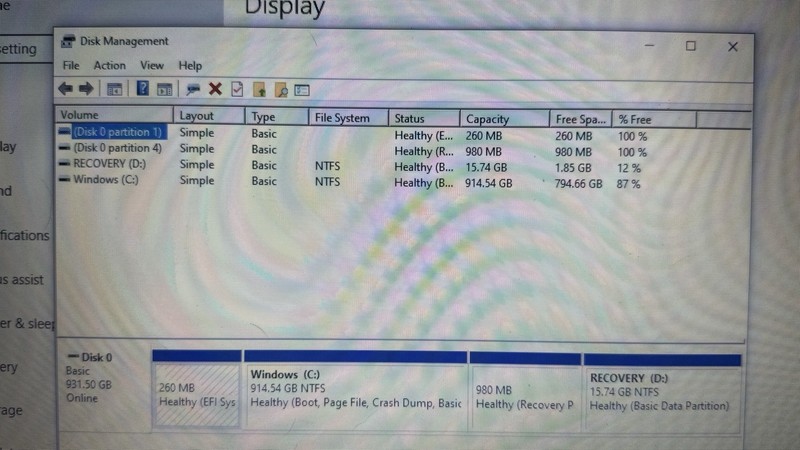Viewport: 800px width, 450px height.
Task: Click the 15.74 GB capacity cell
Action: click(x=486, y=167)
